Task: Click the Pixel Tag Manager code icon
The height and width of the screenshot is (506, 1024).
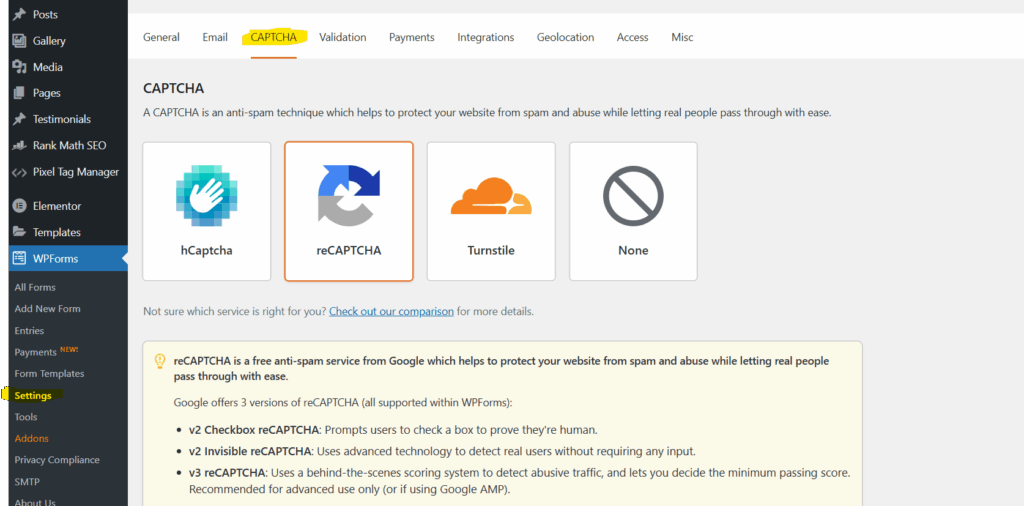Action: 19,171
